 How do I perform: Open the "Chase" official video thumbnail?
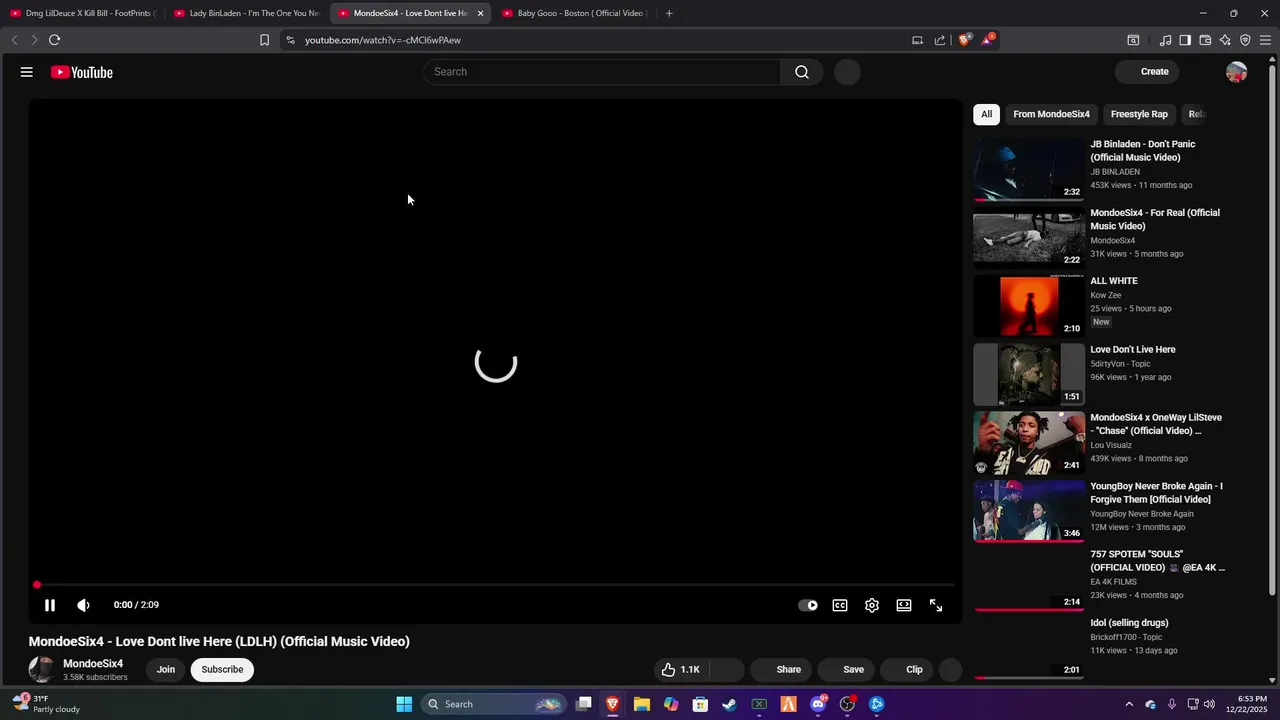click(1029, 442)
